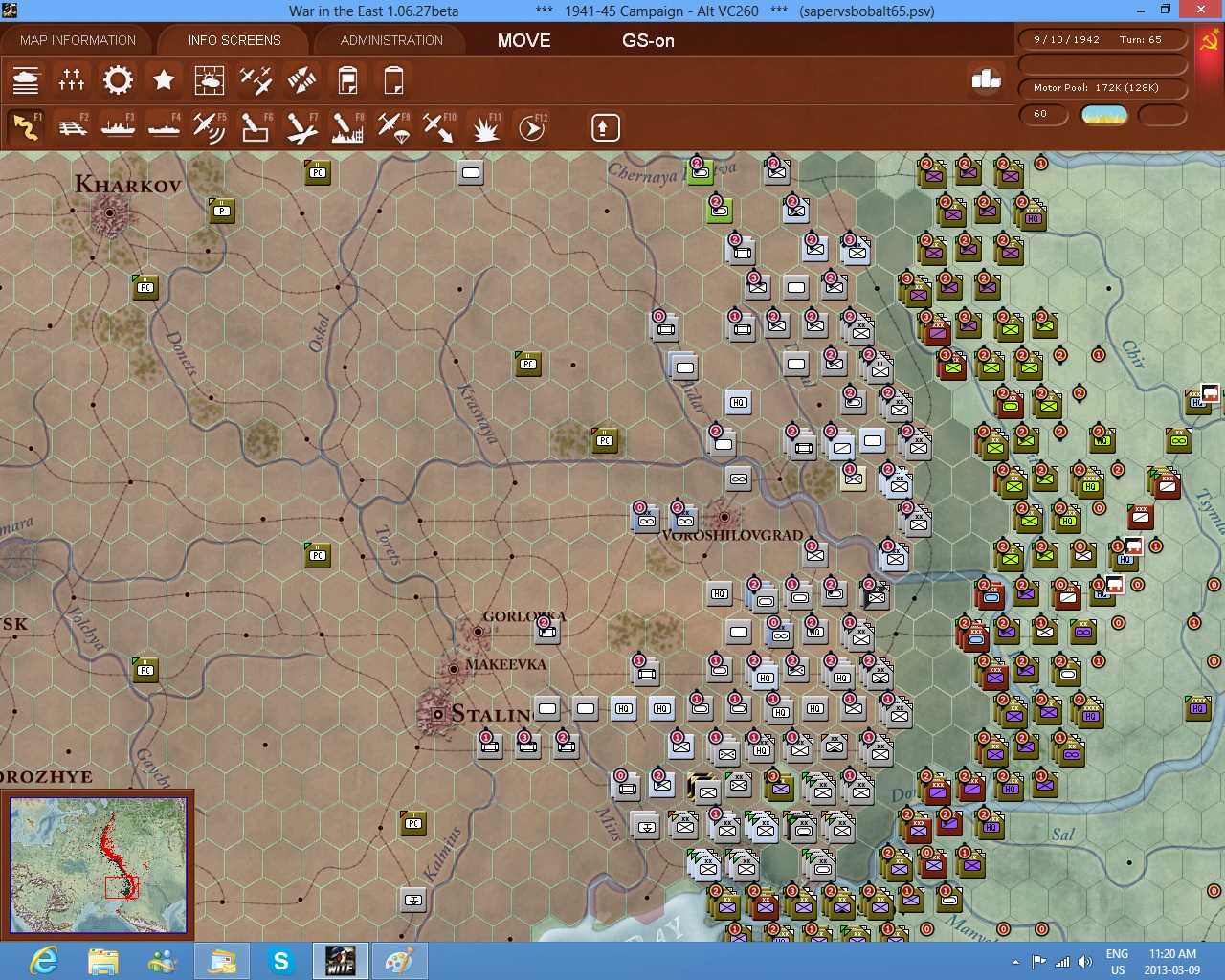Open the INFO SCREENS tab

click(x=234, y=40)
